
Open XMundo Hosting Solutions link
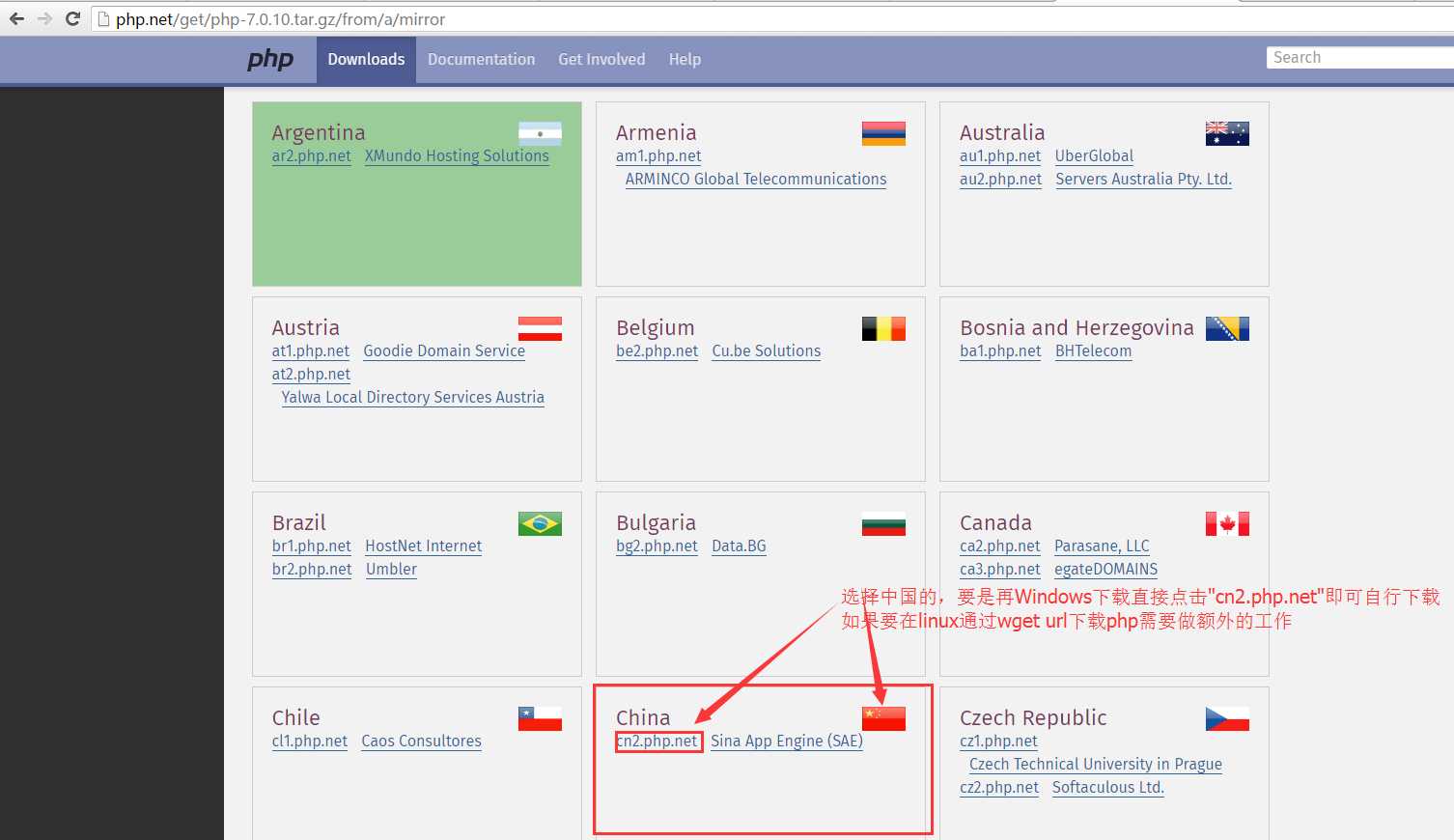tap(457, 155)
